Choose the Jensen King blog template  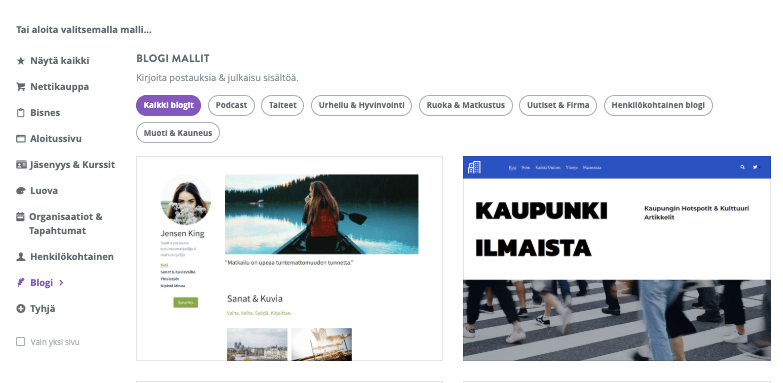(289, 258)
